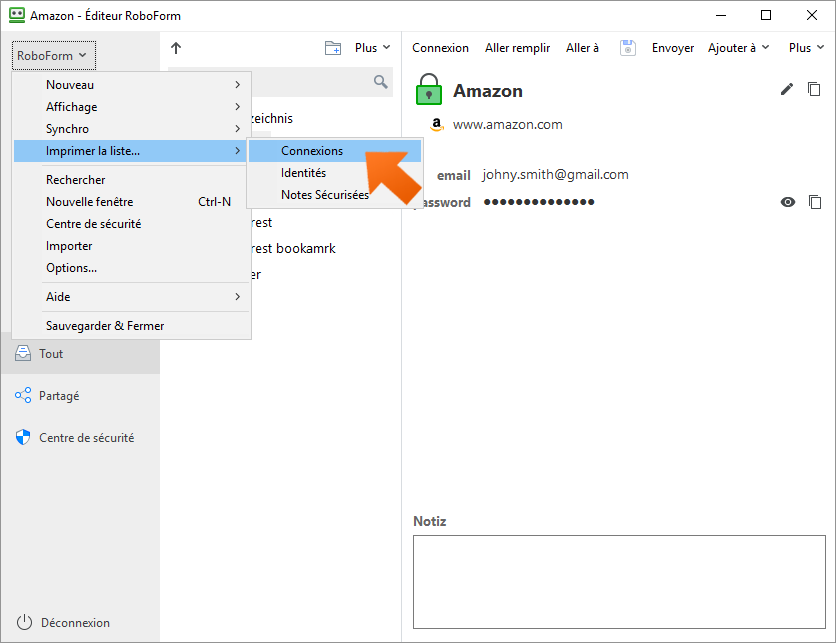
Task: Close the RoboForm editor window
Action: click(812, 15)
